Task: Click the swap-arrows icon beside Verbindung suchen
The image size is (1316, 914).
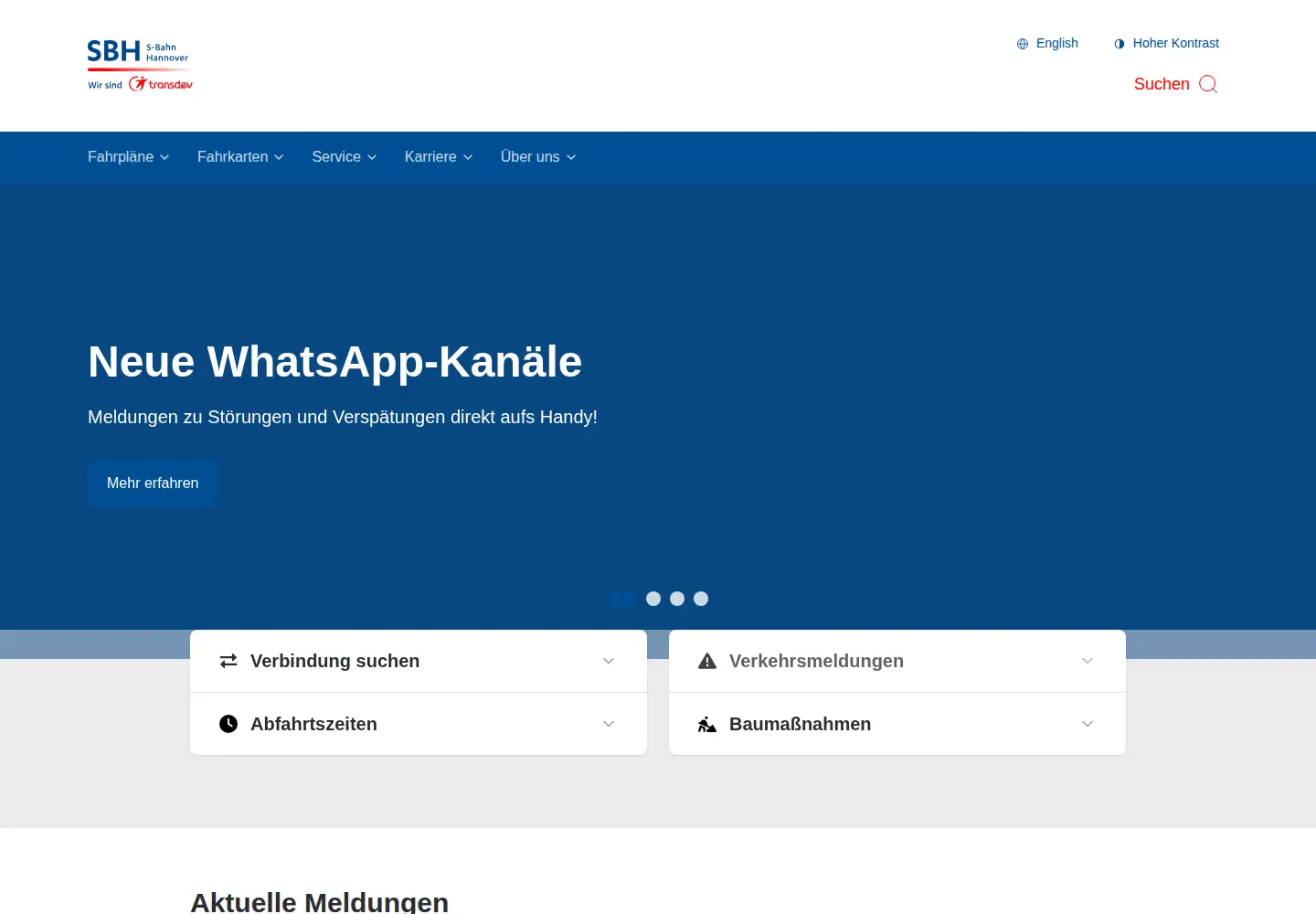Action: [x=228, y=661]
